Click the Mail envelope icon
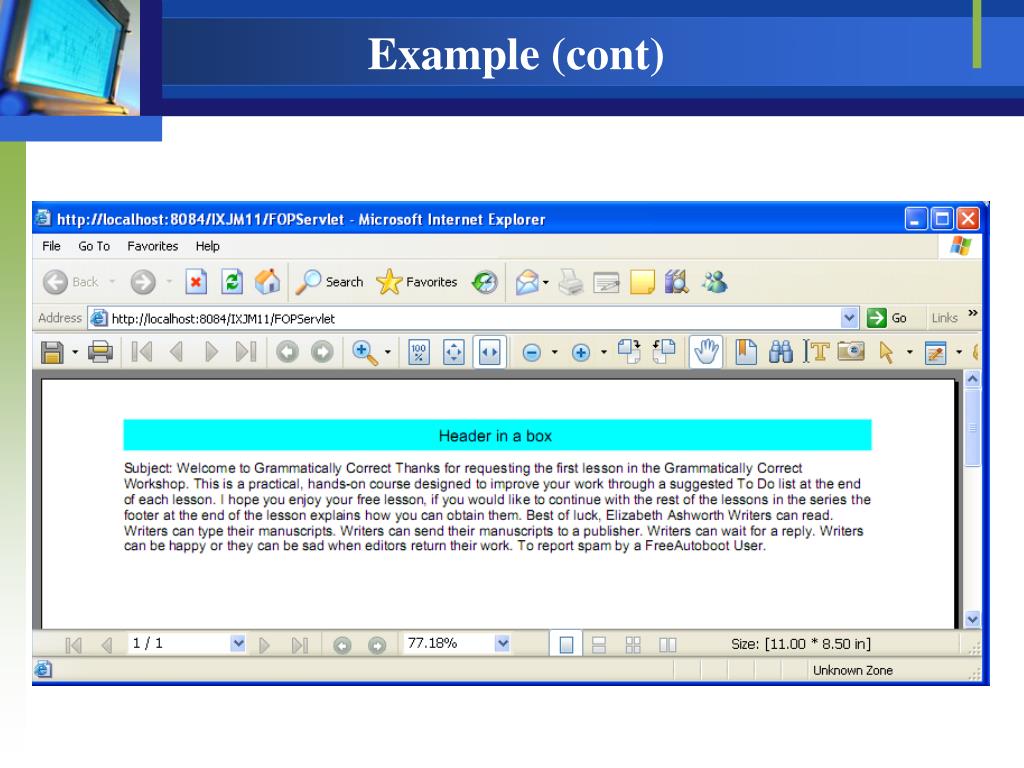The image size is (1024, 768). coord(528,282)
